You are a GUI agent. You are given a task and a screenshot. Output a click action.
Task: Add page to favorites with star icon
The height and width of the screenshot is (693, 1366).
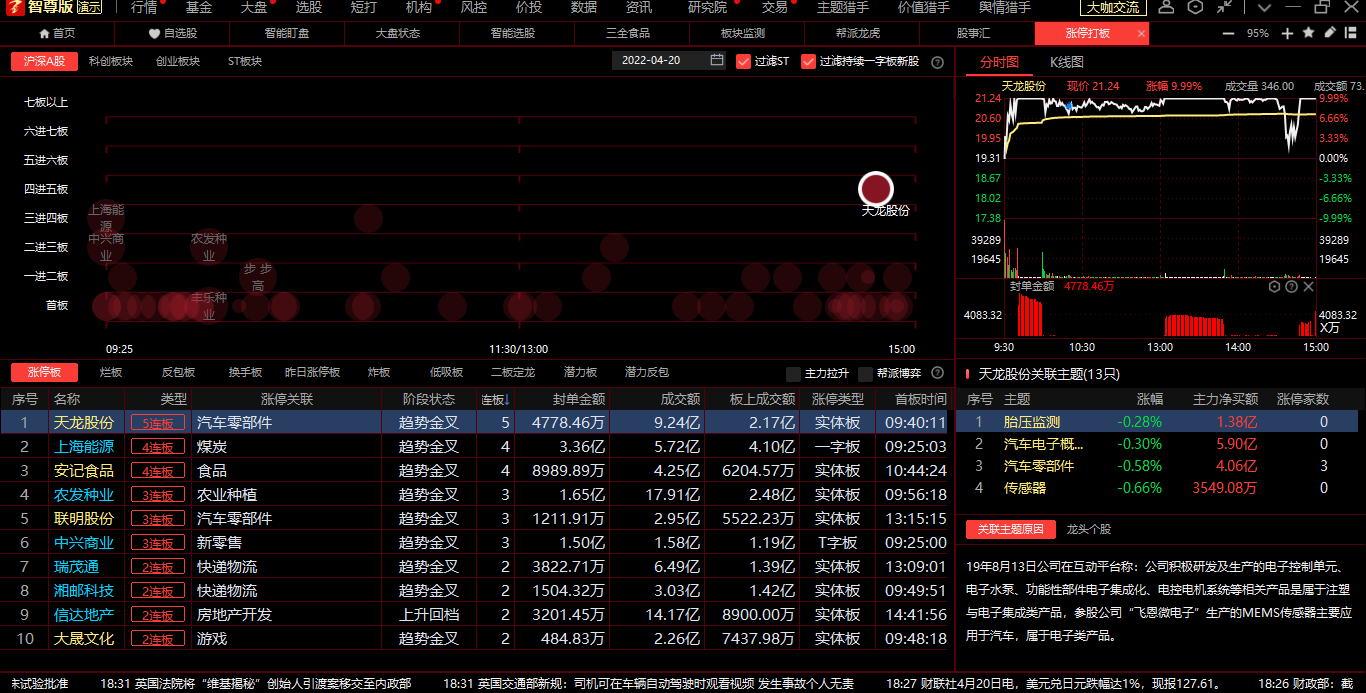(x=1309, y=33)
